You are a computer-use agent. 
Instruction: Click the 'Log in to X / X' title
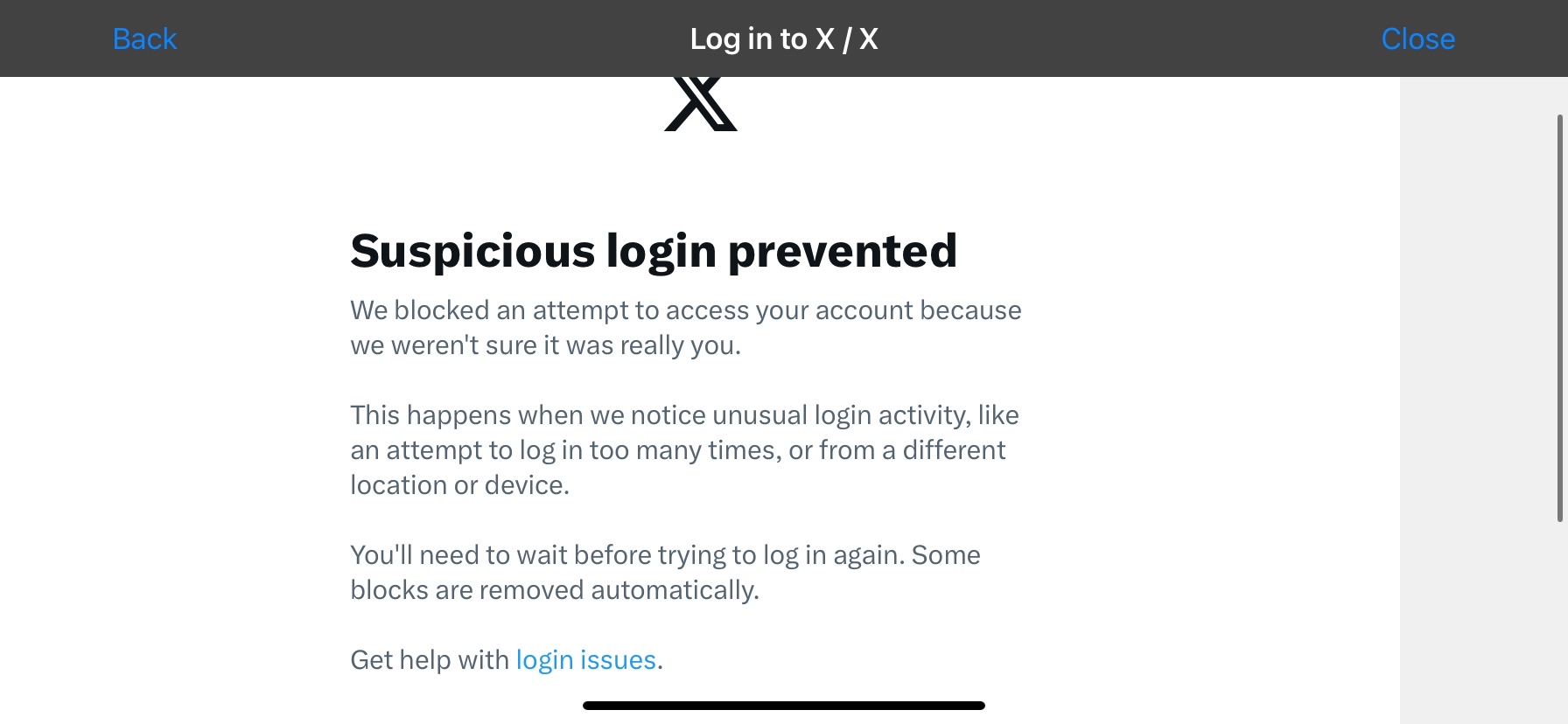pyautogui.click(x=784, y=39)
